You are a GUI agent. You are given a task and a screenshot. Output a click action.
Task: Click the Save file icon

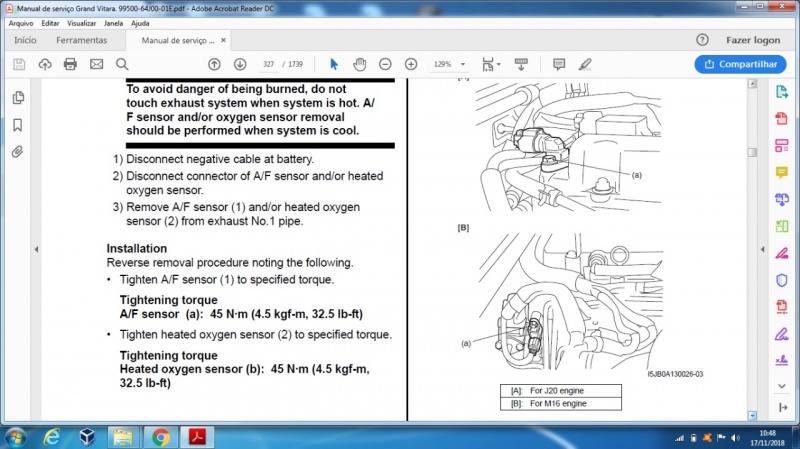19,64
